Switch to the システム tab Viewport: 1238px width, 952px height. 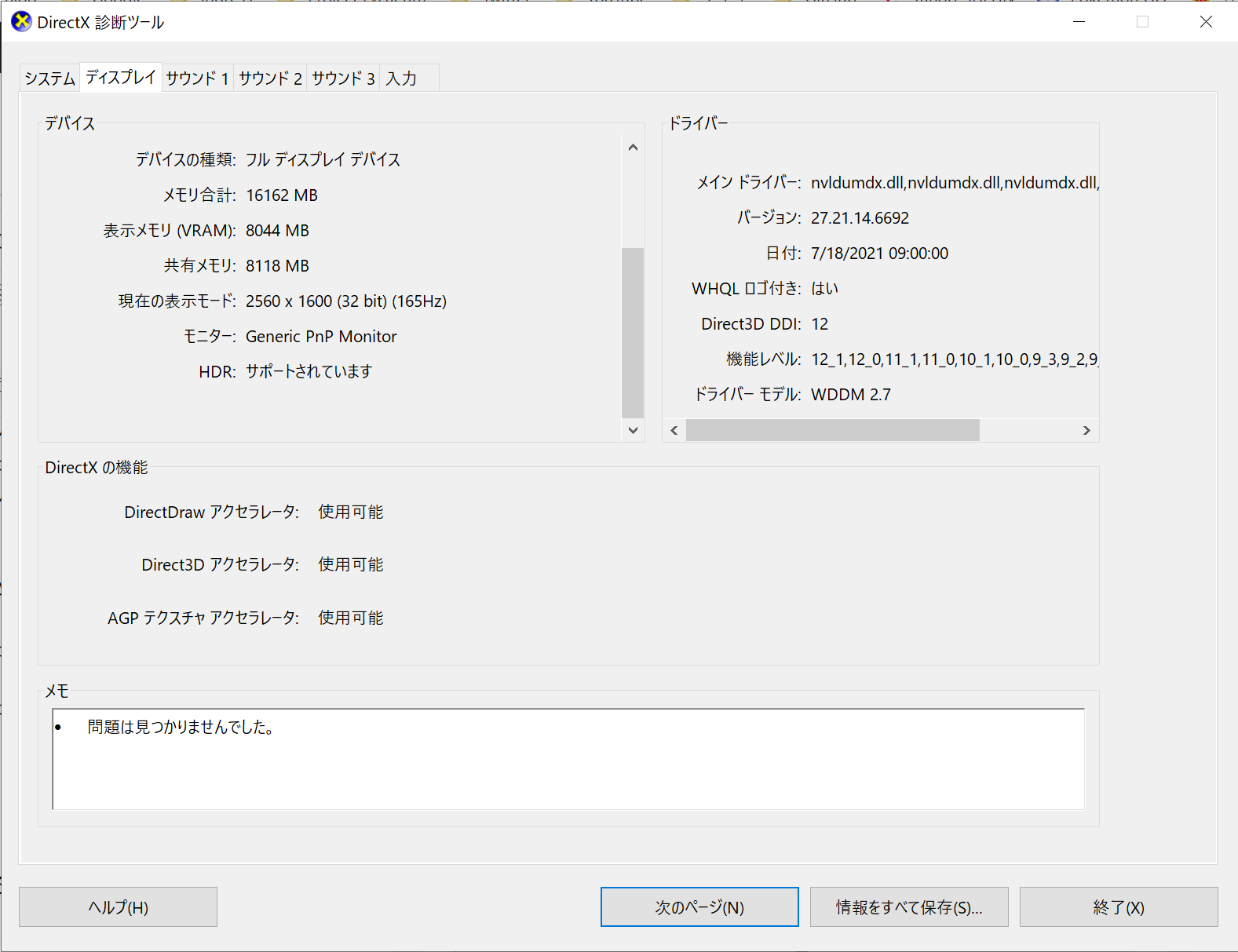coord(49,78)
